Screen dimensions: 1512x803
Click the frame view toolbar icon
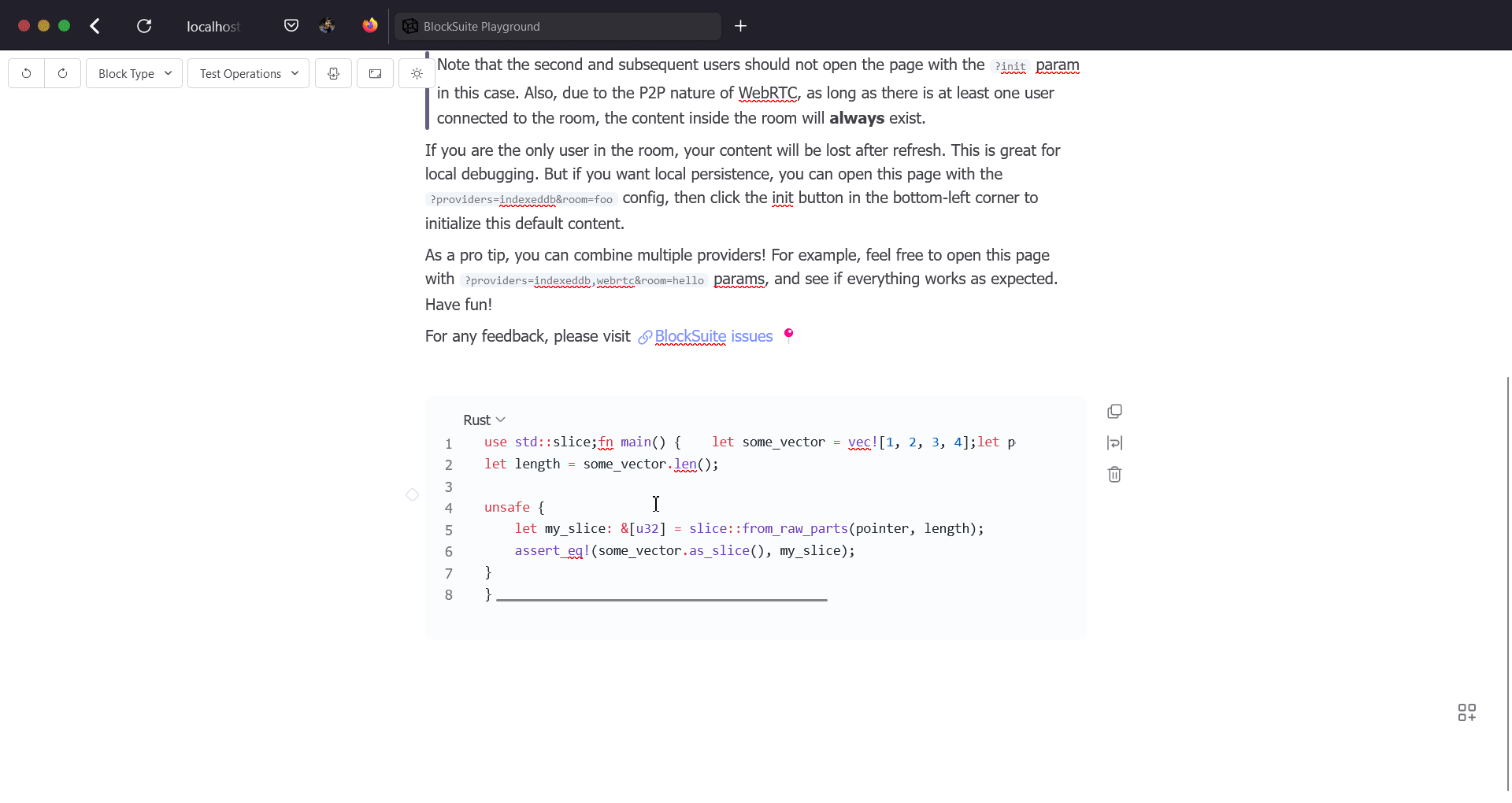coord(375,73)
